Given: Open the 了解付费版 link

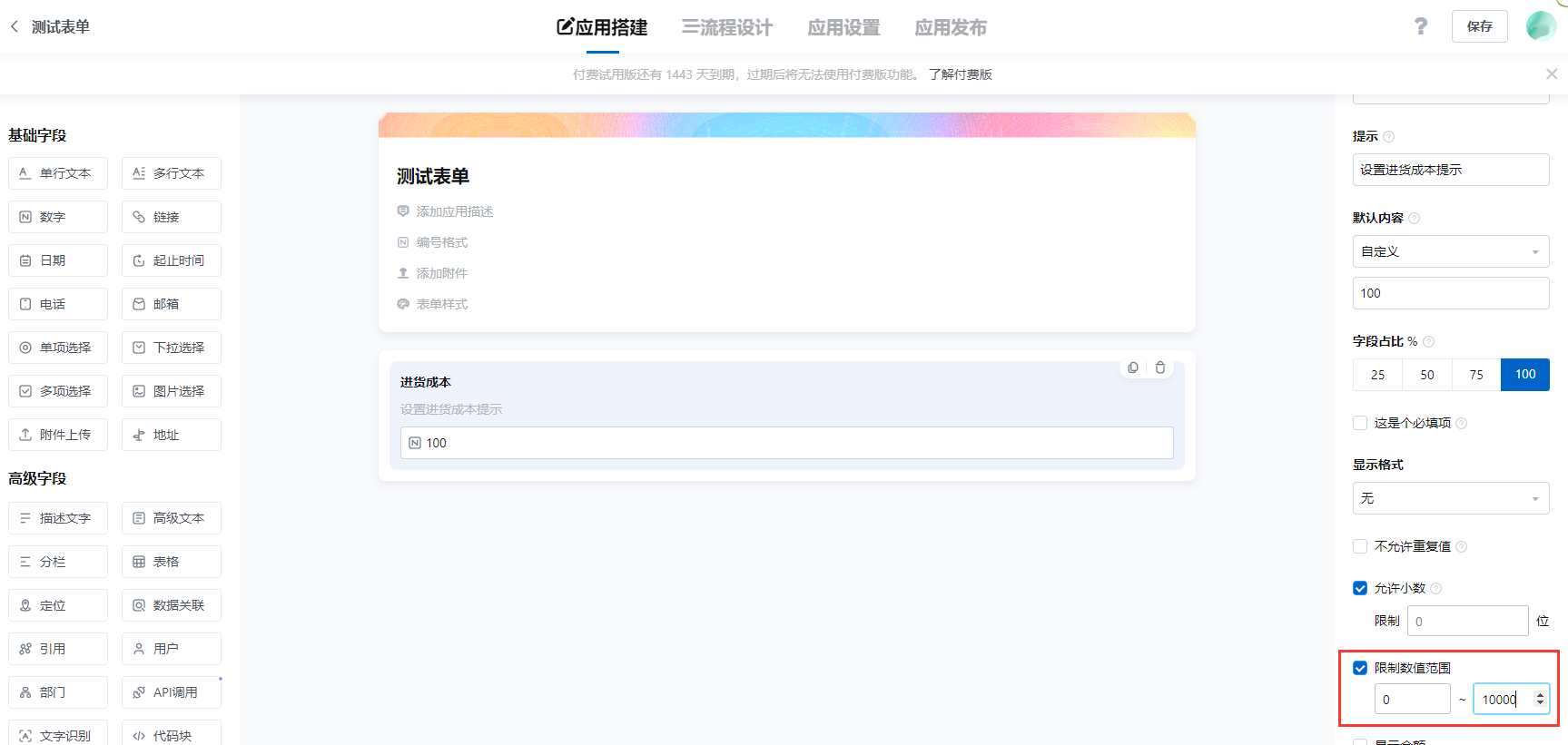Looking at the screenshot, I should coord(960,74).
